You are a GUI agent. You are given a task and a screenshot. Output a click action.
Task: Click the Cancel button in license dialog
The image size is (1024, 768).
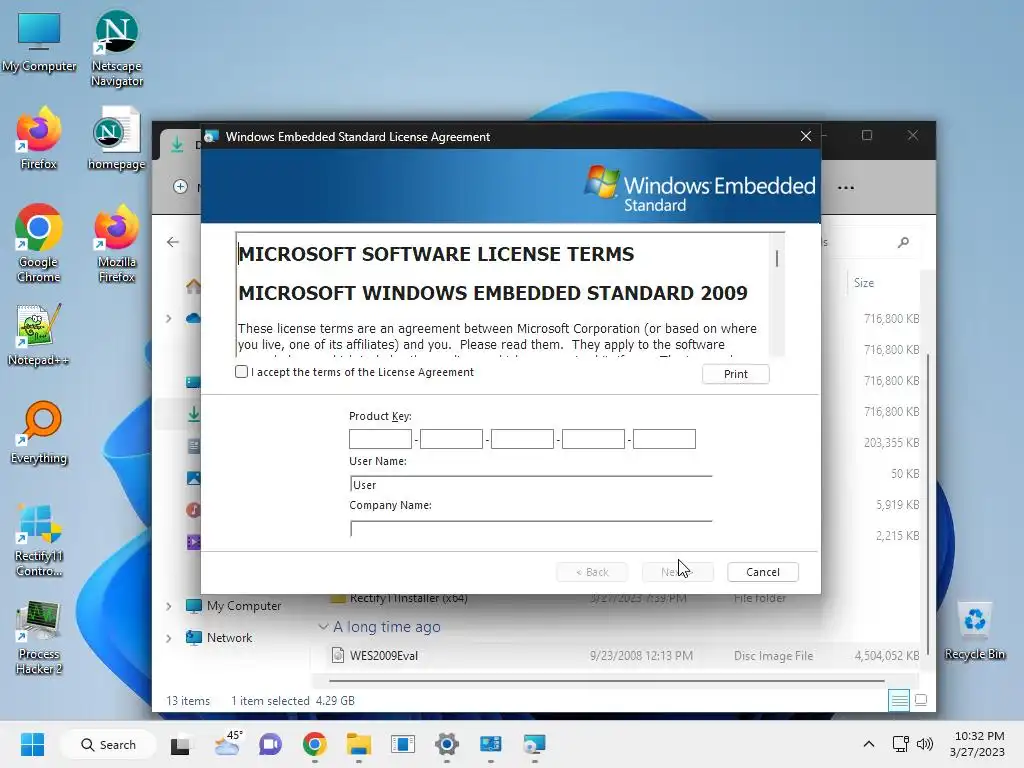pyautogui.click(x=763, y=572)
